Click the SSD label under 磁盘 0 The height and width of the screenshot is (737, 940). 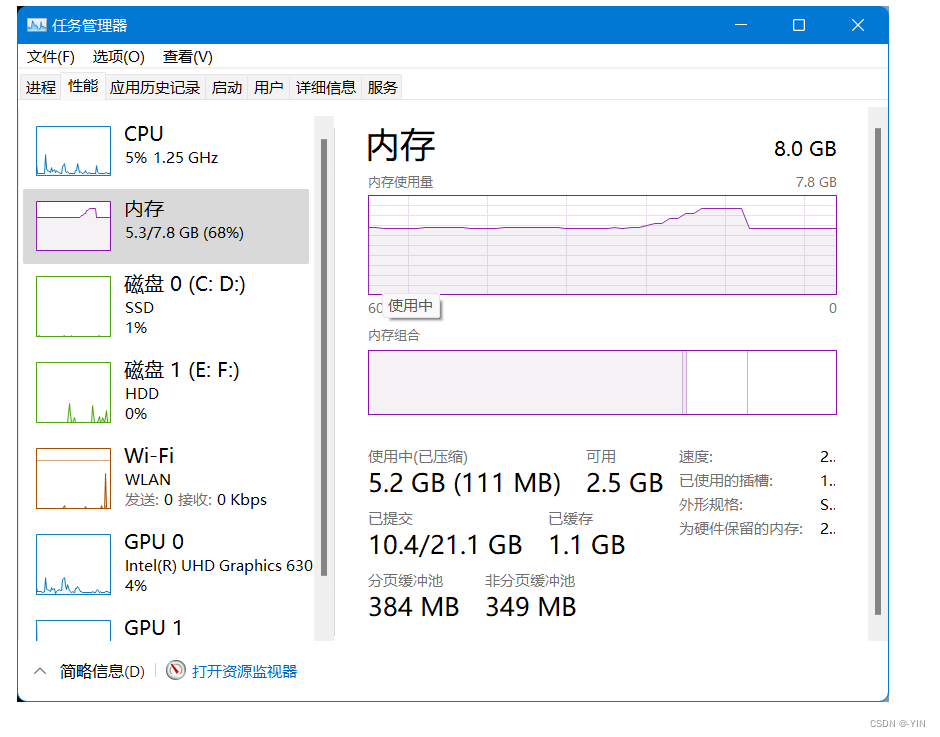[139, 308]
